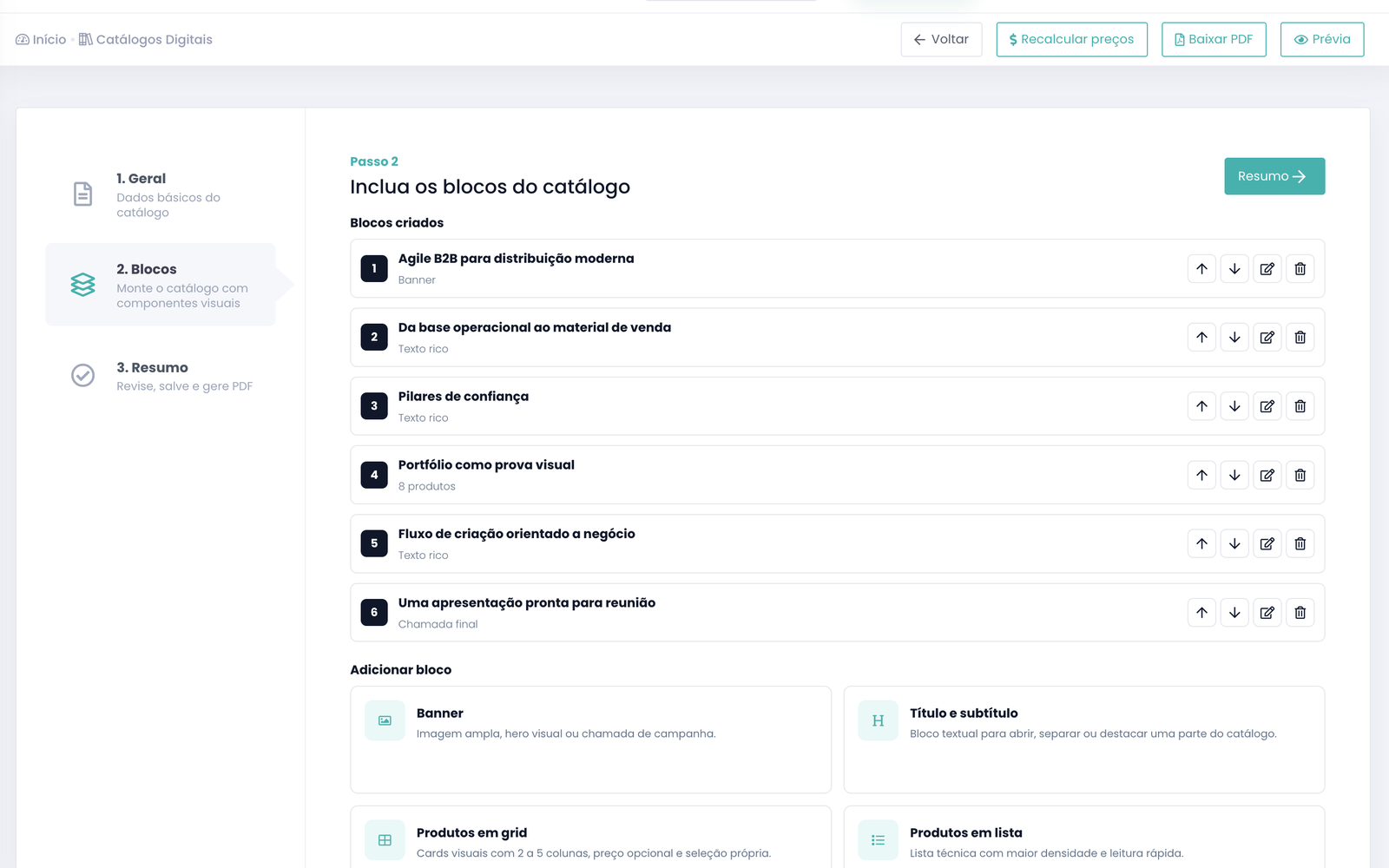
Task: Move 'Fluxo de criação orientado a negócio' down
Action: pos(1234,543)
